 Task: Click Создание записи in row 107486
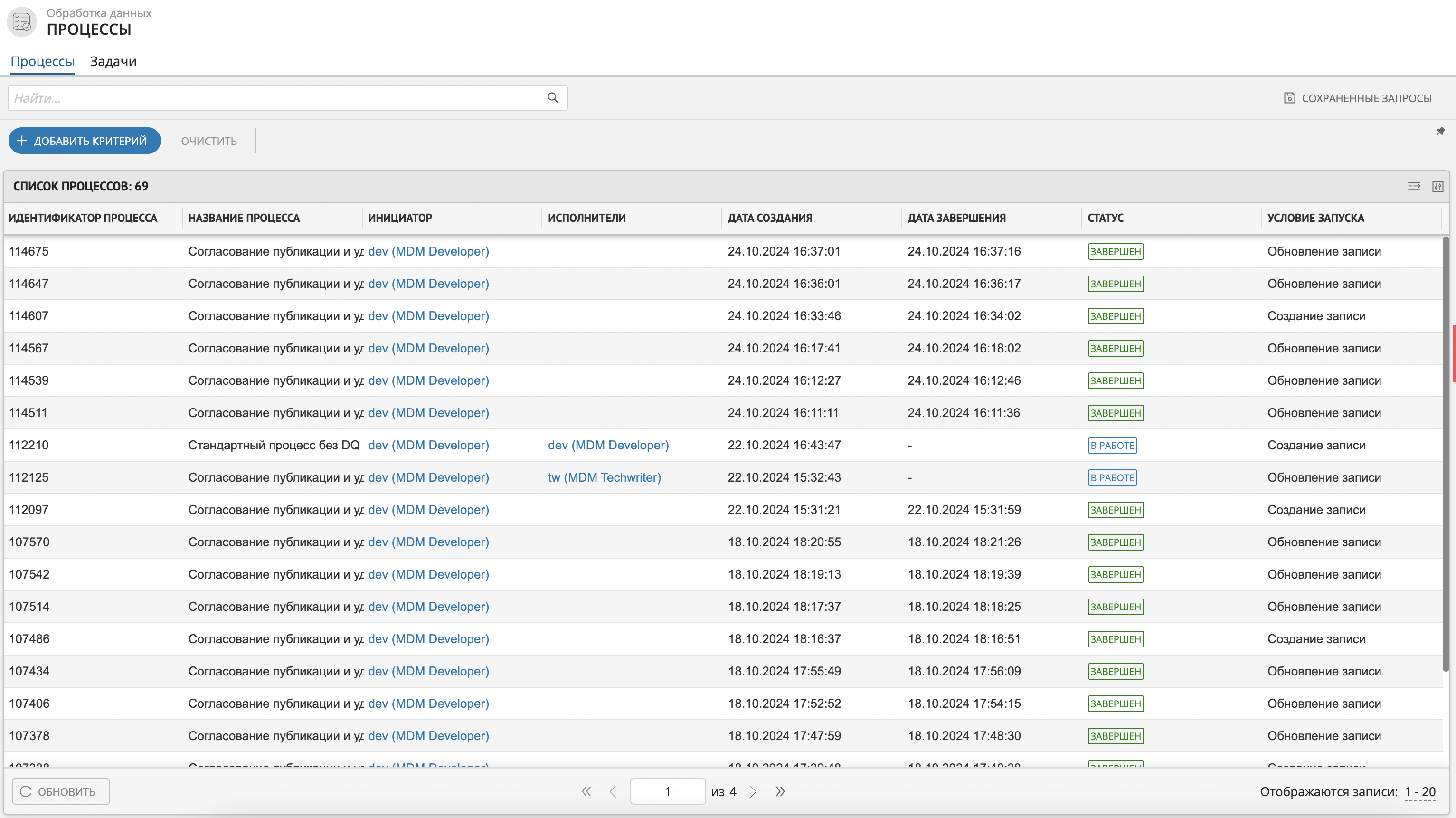coord(1316,639)
